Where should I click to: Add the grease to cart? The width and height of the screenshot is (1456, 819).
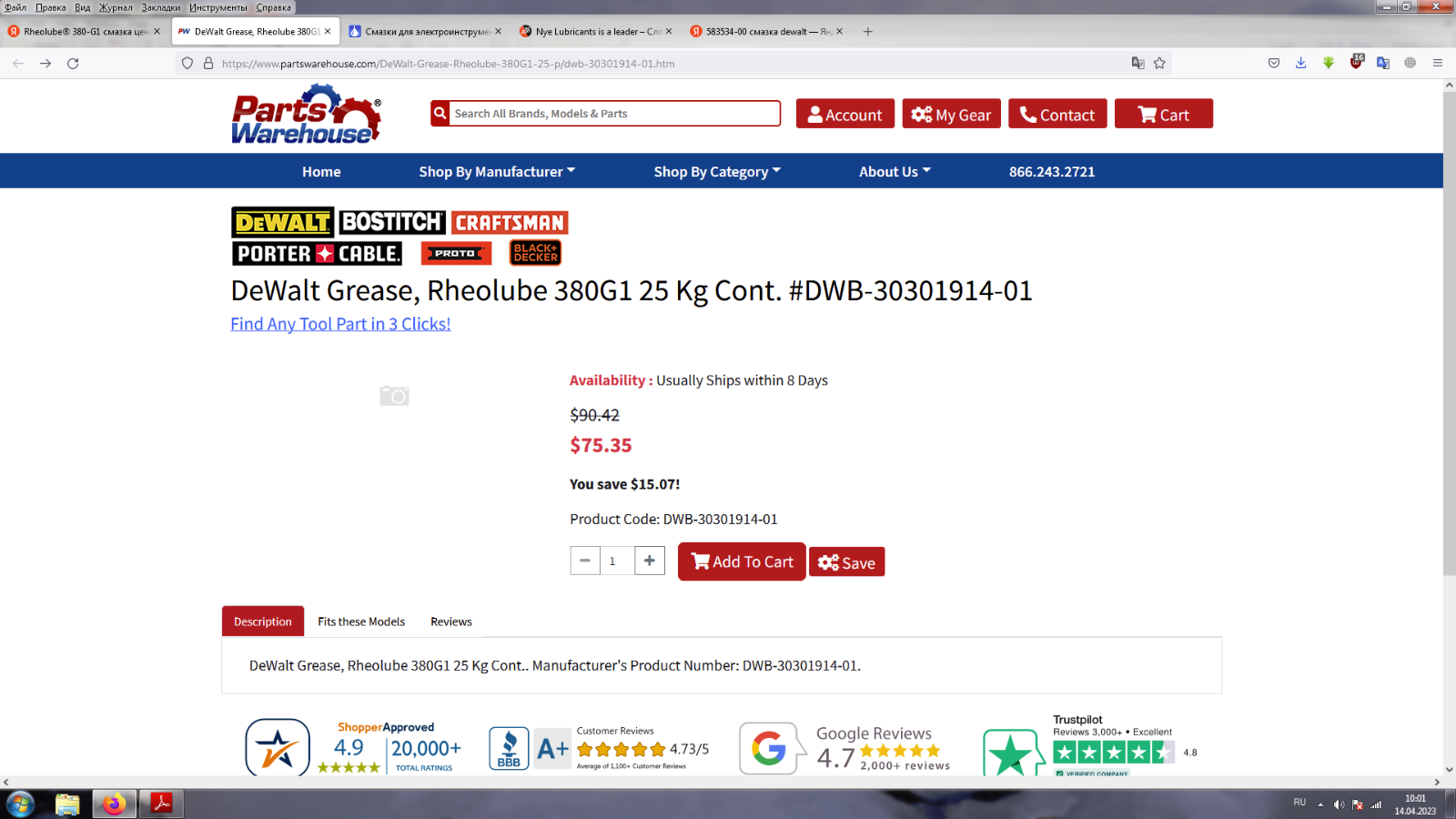[742, 561]
